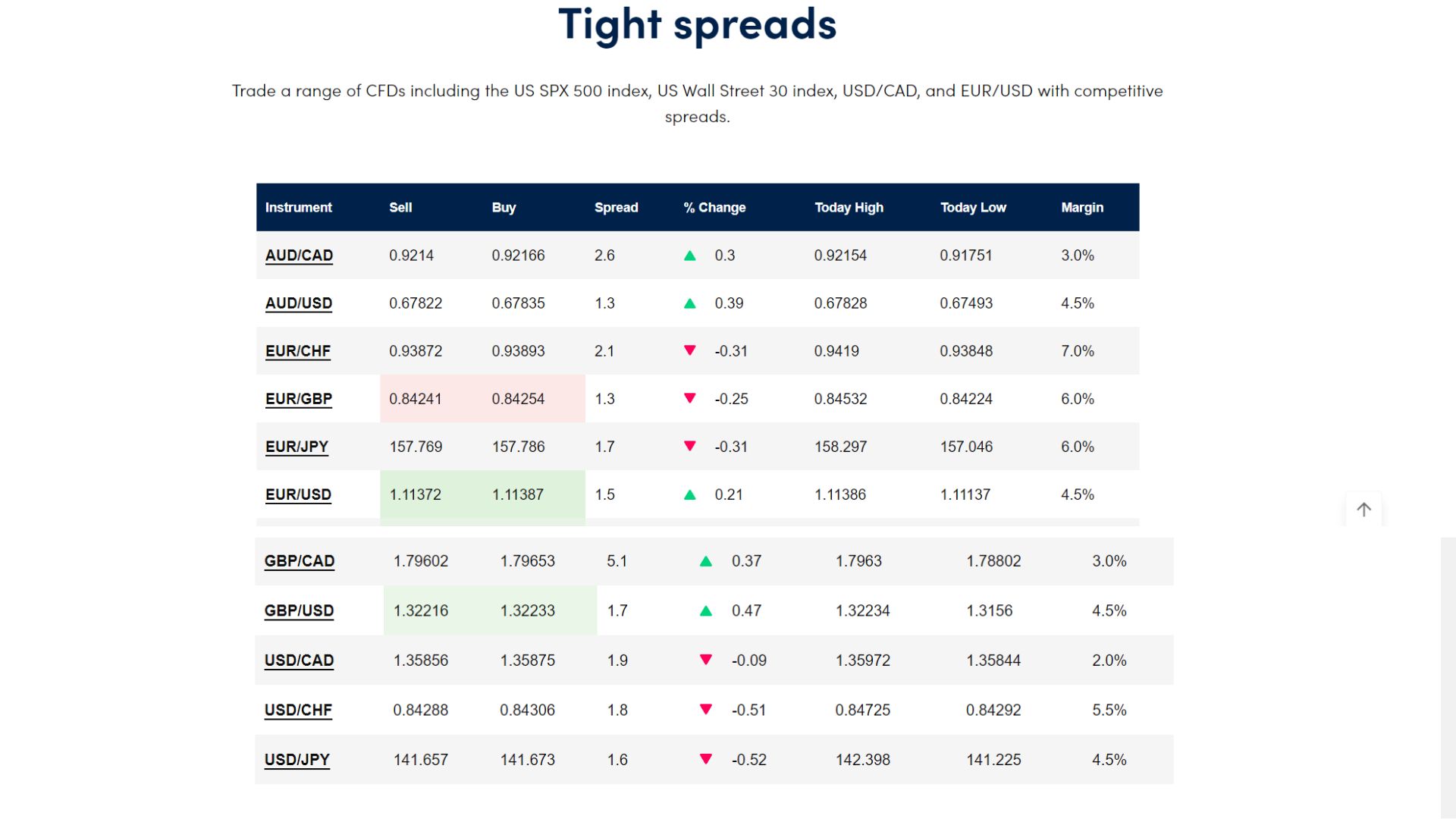Click GBP/CAD spread value 5.1
The width and height of the screenshot is (1456, 819).
click(617, 561)
